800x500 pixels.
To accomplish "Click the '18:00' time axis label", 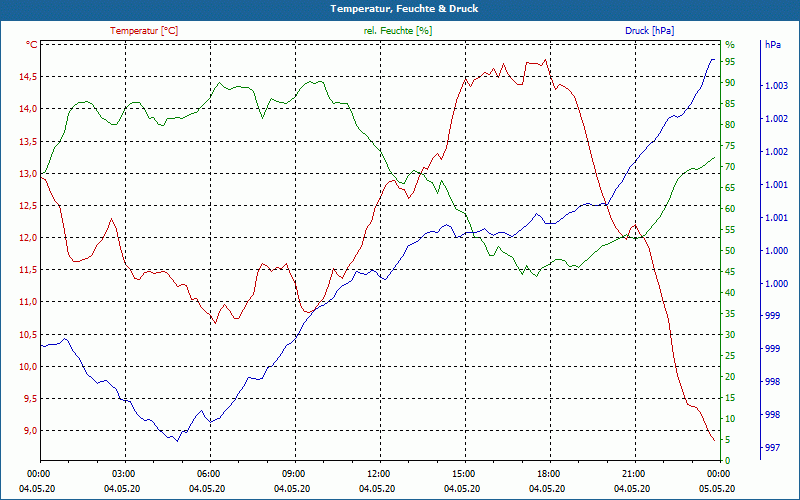I will click(x=550, y=473).
